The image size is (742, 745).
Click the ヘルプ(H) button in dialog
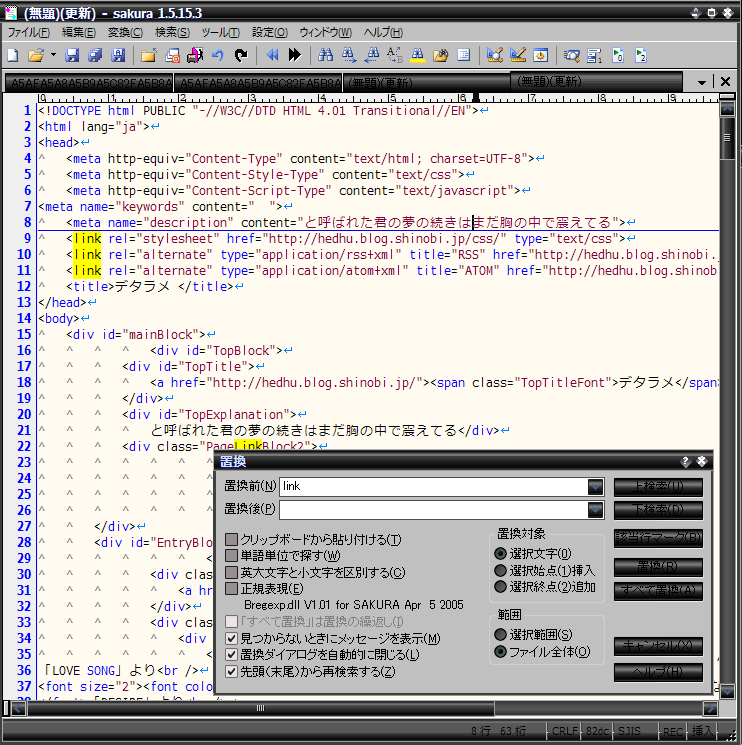click(x=658, y=672)
